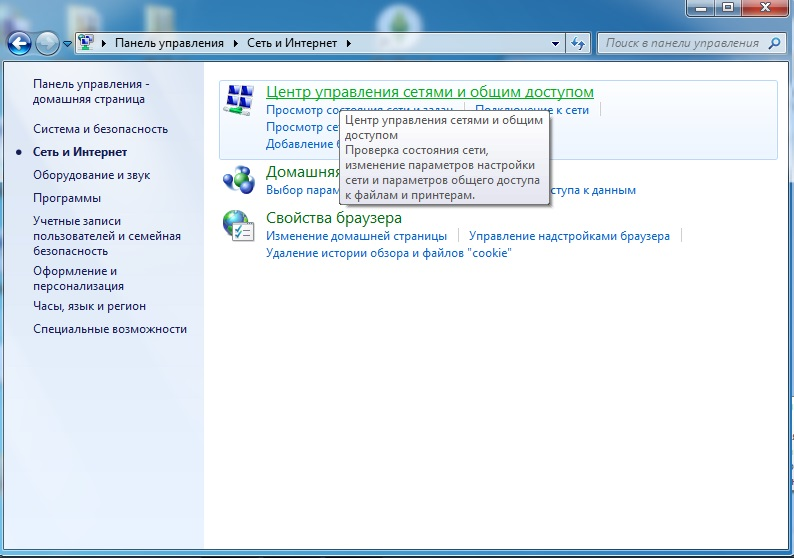Click the Control Panel icon in address bar

click(86, 43)
